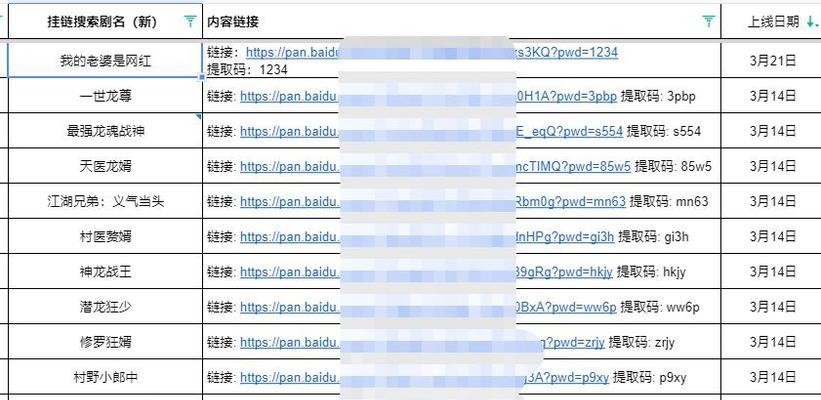Open filter for 内容链接 column
Screen dimensions: 821x400
tap(708, 21)
